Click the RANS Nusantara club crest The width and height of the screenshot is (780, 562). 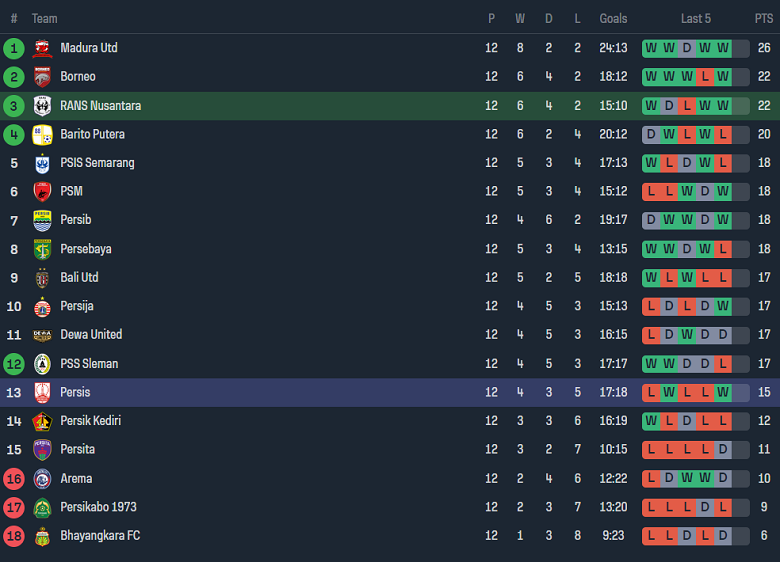(42, 106)
